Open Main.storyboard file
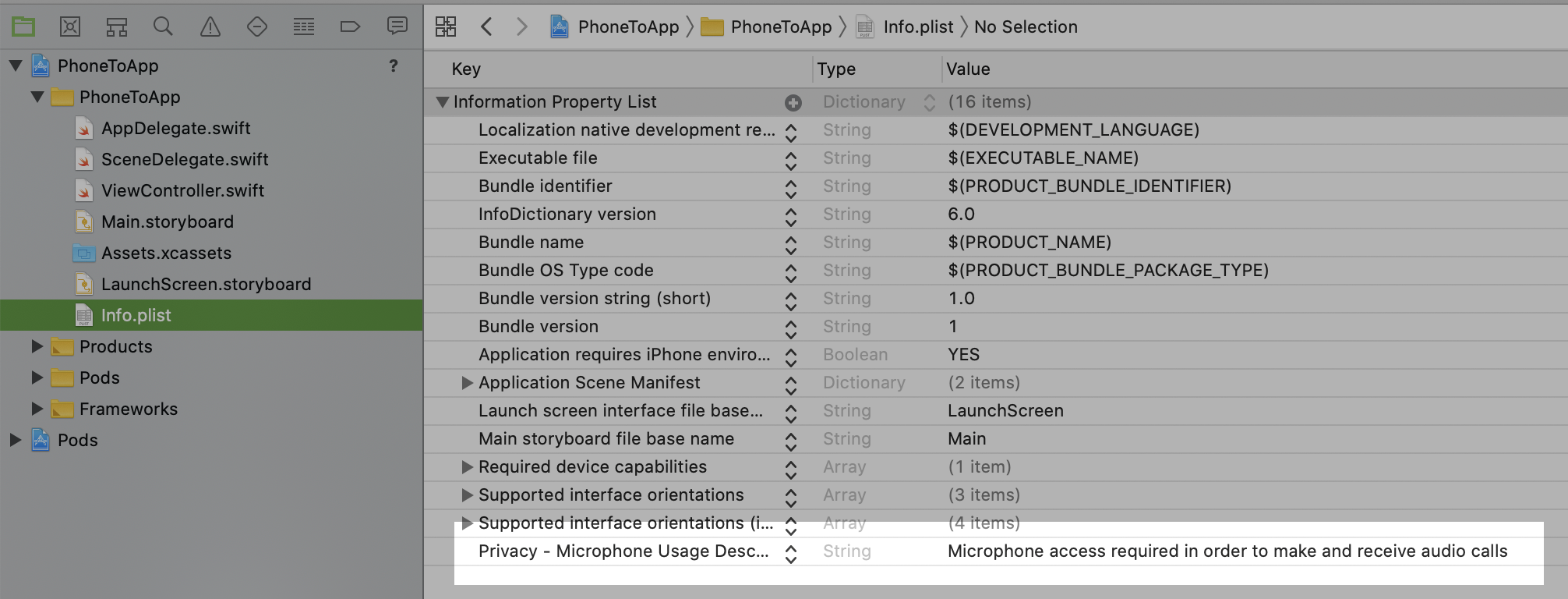1568x599 pixels. (167, 222)
